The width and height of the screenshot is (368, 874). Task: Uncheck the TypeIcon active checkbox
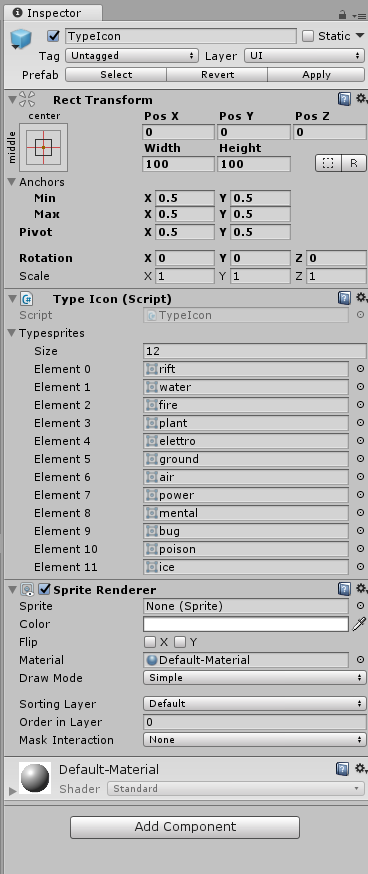[54, 36]
